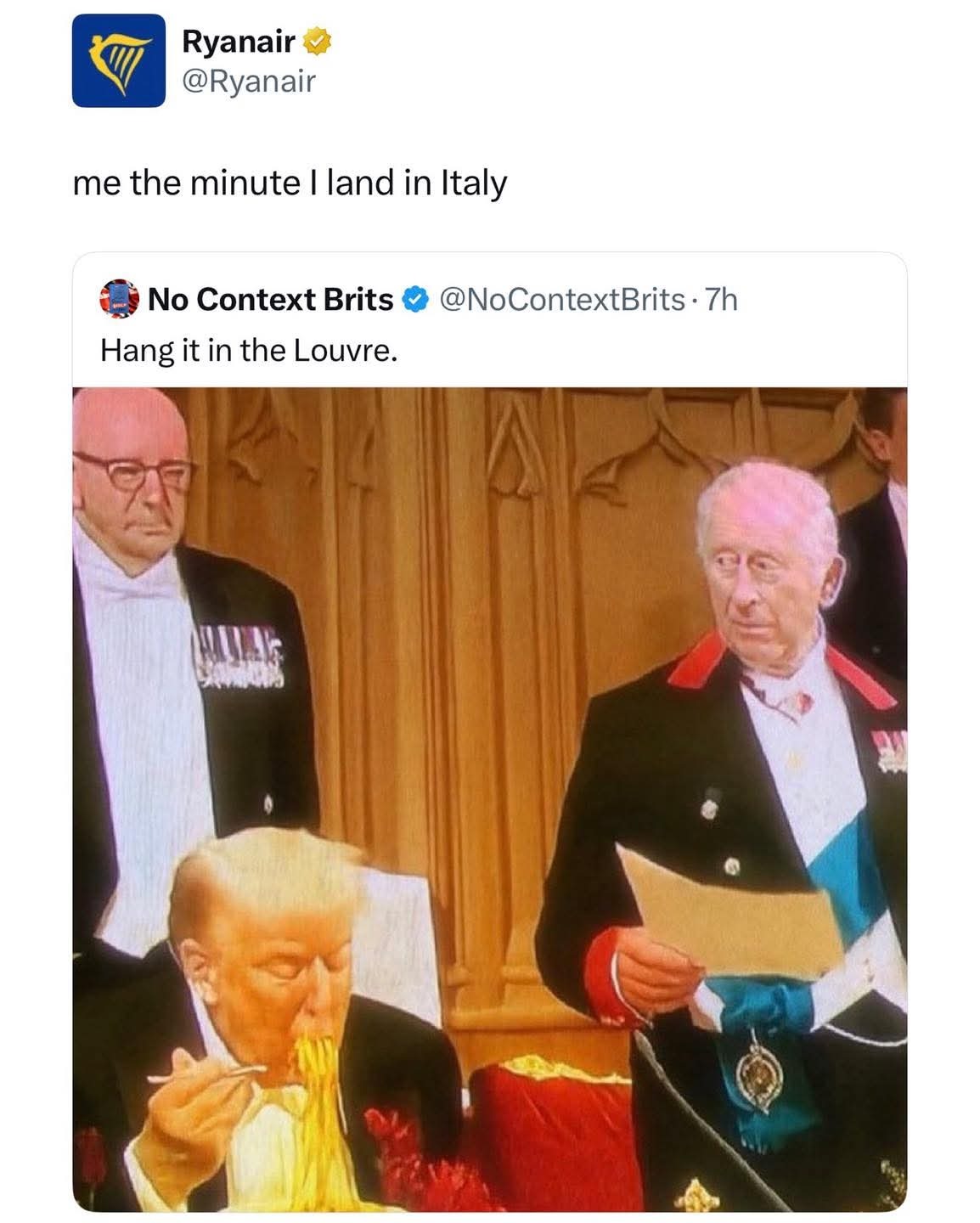Open the 7h timestamp of quoted post
The image size is (980, 1223).
[722, 299]
